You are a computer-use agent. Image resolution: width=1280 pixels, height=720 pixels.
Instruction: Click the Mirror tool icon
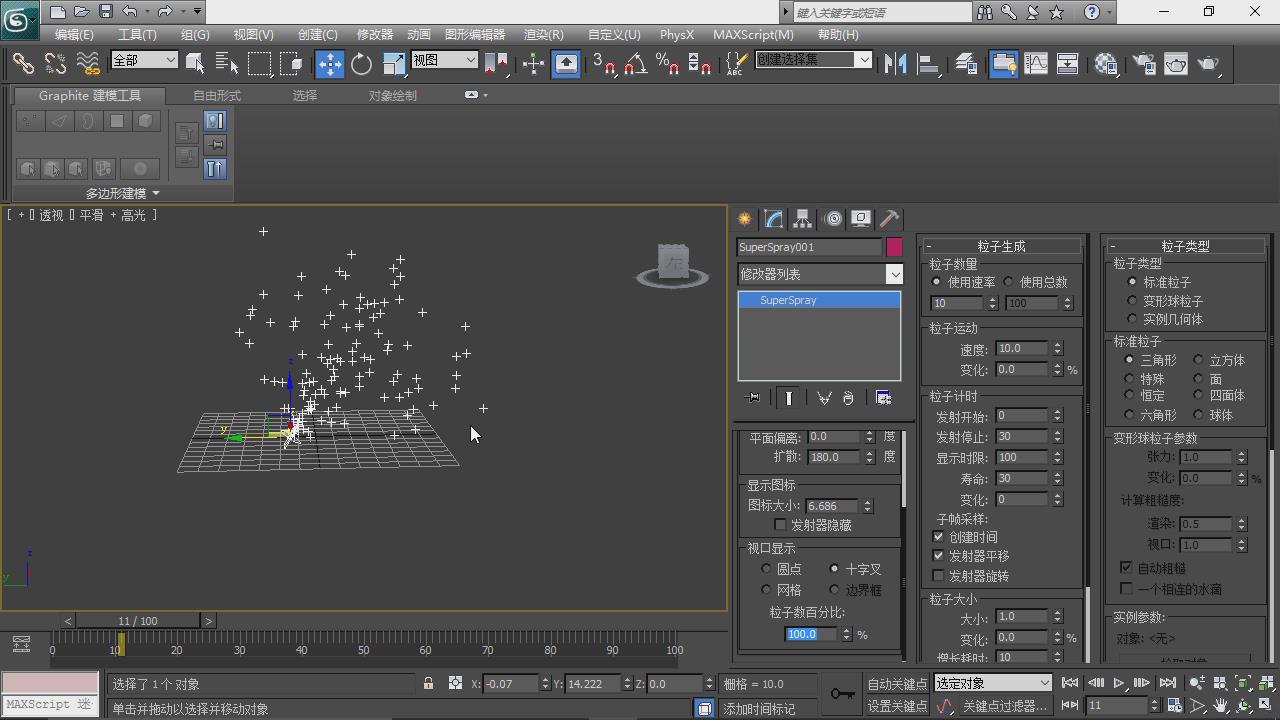coord(895,63)
